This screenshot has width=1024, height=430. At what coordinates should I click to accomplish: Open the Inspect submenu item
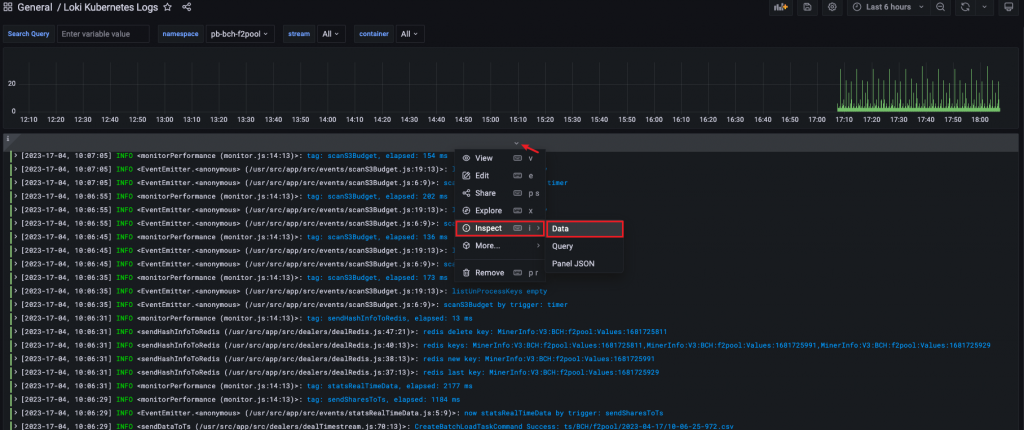pos(500,228)
